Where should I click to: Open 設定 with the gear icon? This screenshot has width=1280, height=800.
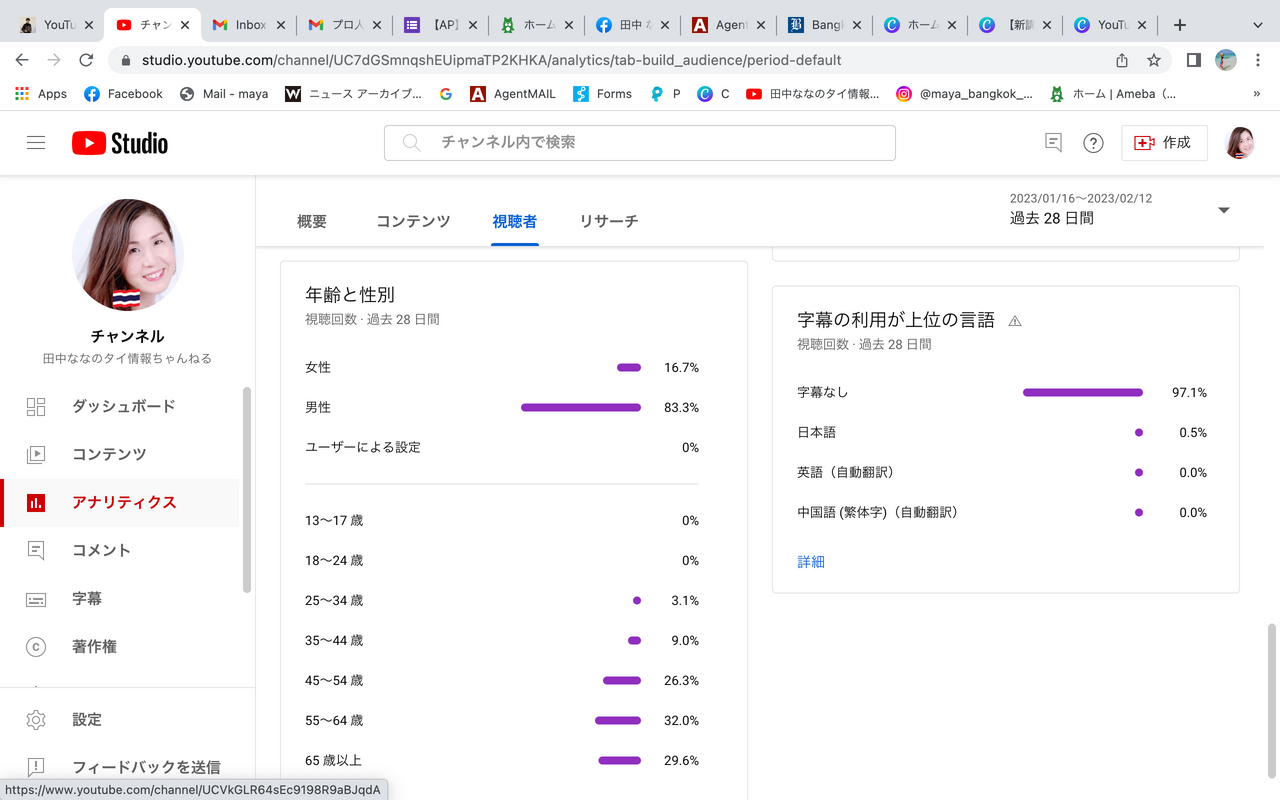click(87, 720)
